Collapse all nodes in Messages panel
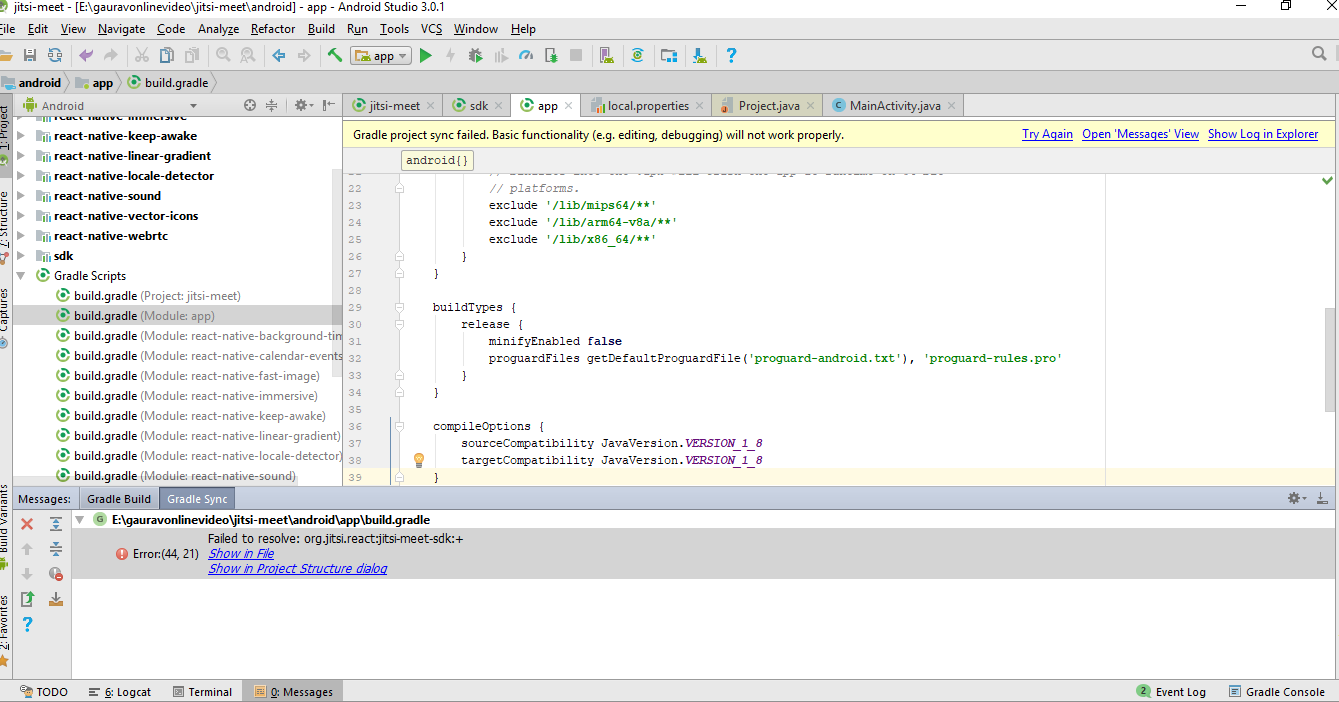Image resolution: width=1339 pixels, height=702 pixels. 56,547
